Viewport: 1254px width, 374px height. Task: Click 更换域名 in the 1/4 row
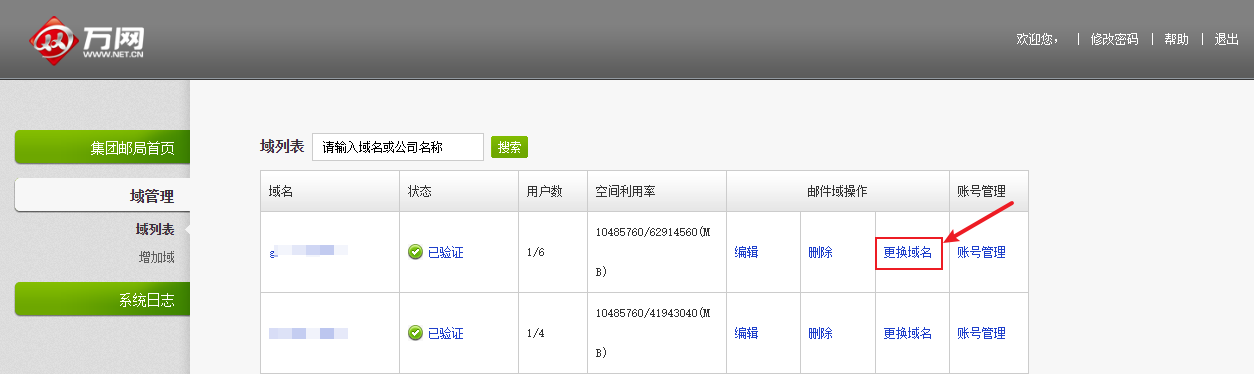pos(908,333)
